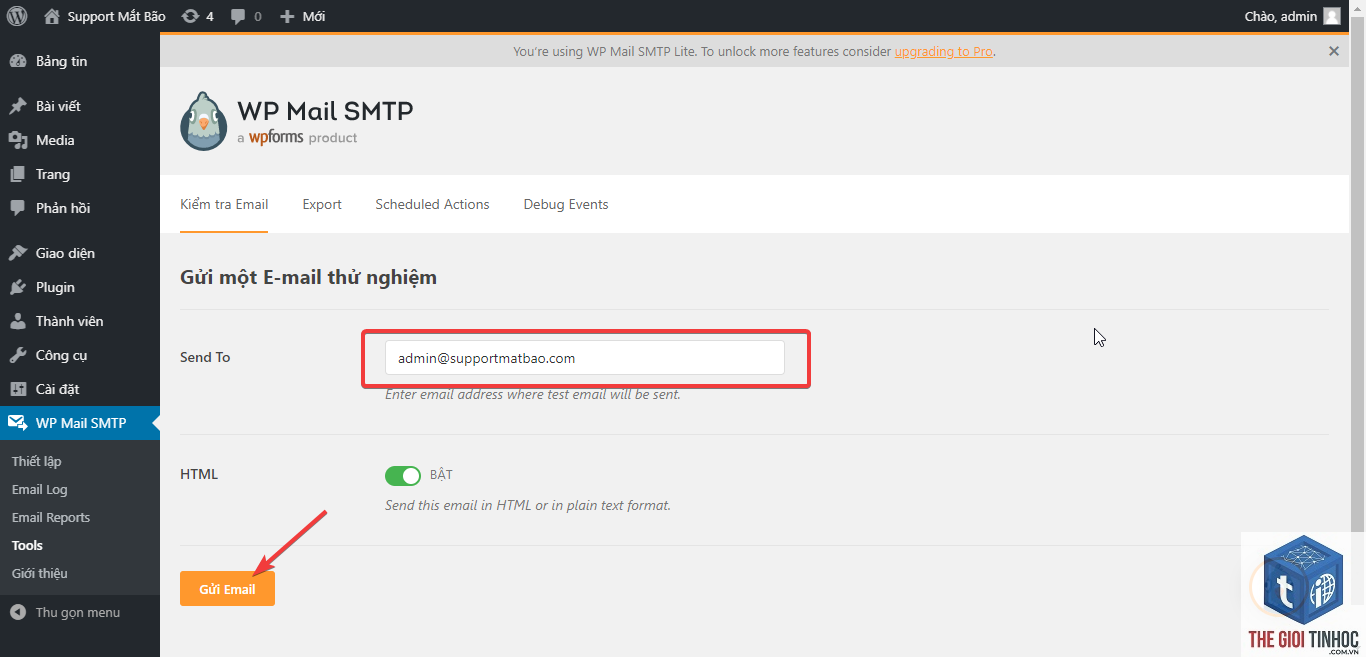Click the WordPress logo icon
Image resolution: width=1366 pixels, height=657 pixels.
(17, 16)
